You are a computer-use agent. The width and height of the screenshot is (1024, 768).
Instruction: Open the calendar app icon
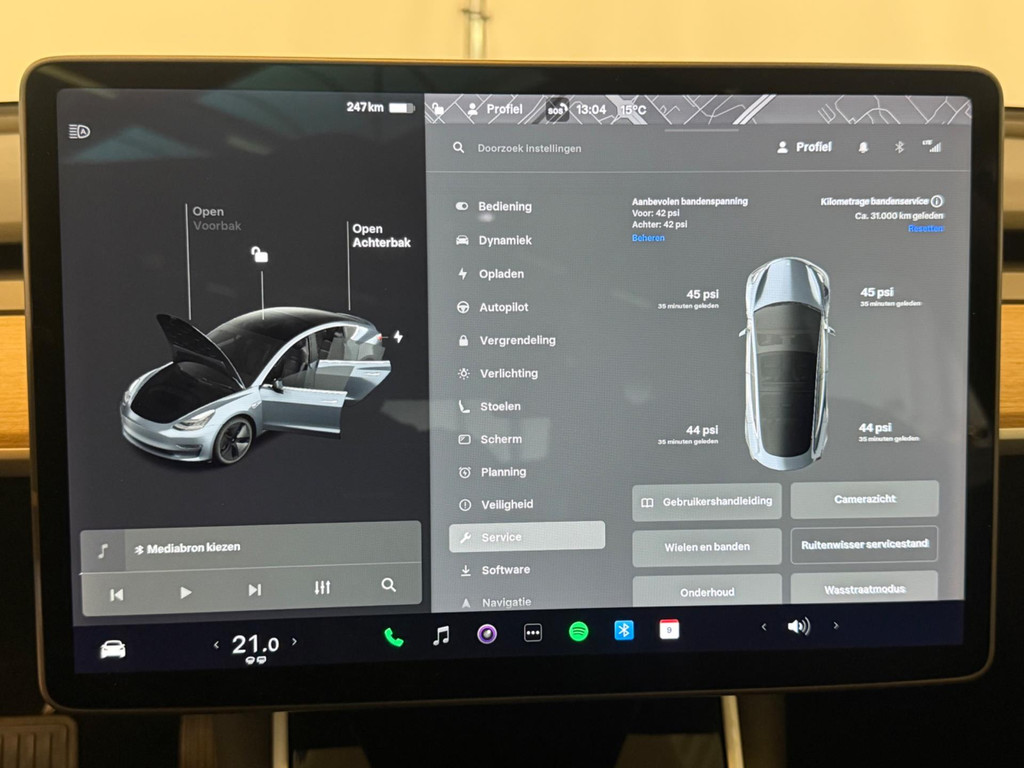click(669, 629)
